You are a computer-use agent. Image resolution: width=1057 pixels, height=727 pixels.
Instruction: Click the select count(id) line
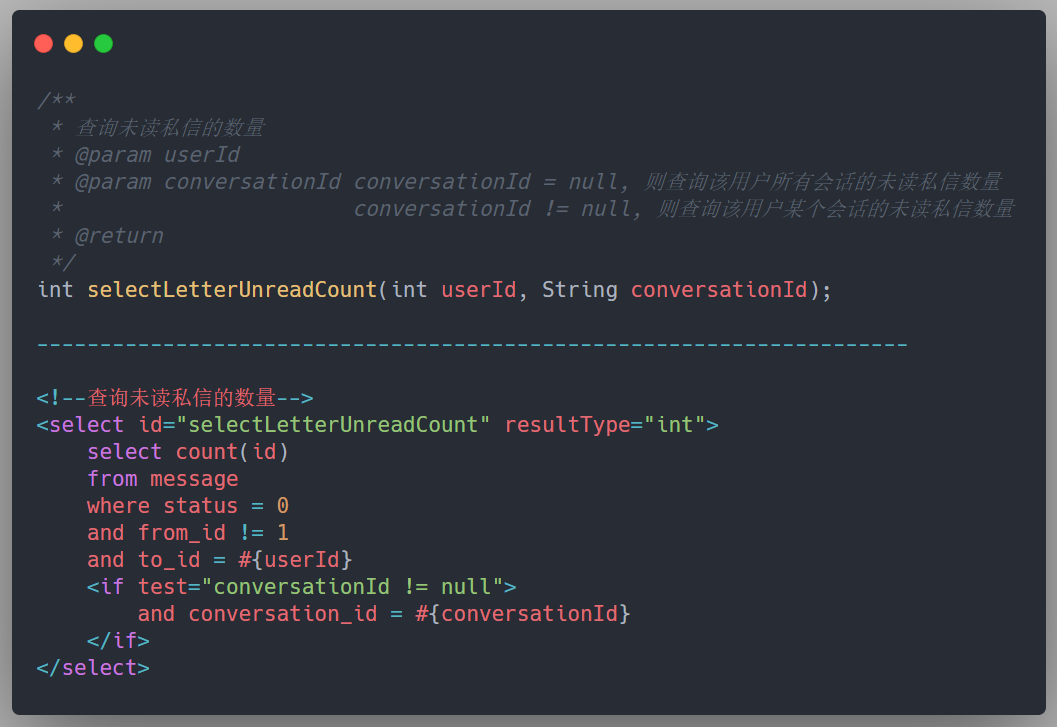(188, 452)
